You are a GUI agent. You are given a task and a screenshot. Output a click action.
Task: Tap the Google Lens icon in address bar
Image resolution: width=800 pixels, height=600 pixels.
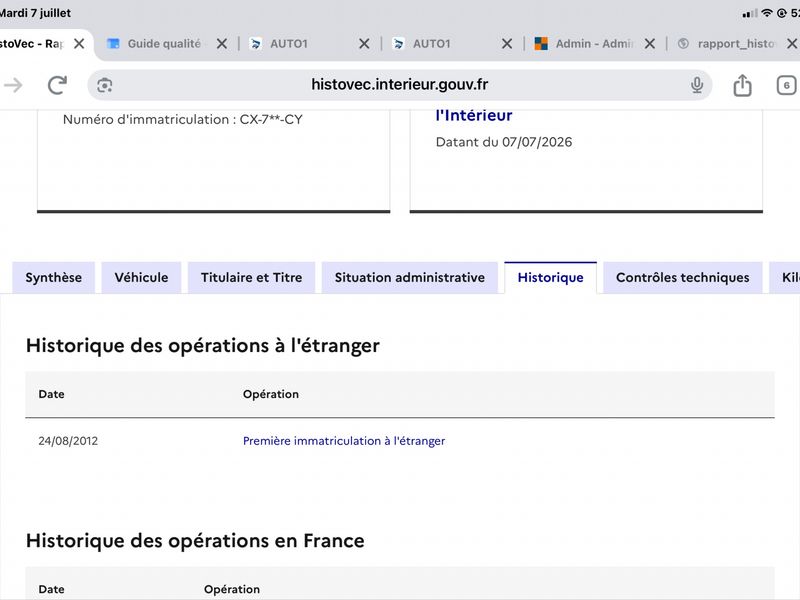click(x=105, y=85)
